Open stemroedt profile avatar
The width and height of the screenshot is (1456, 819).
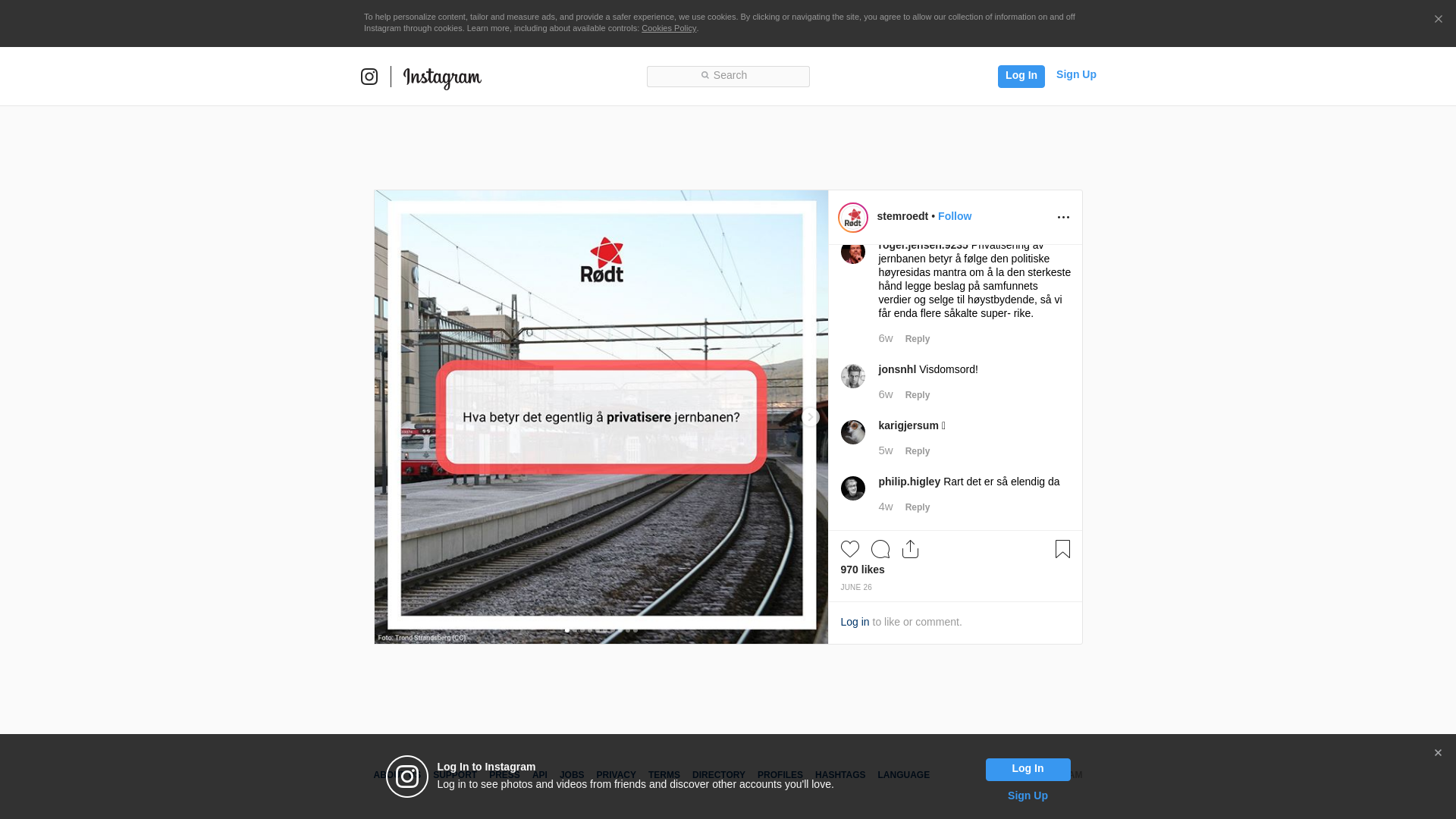853,218
